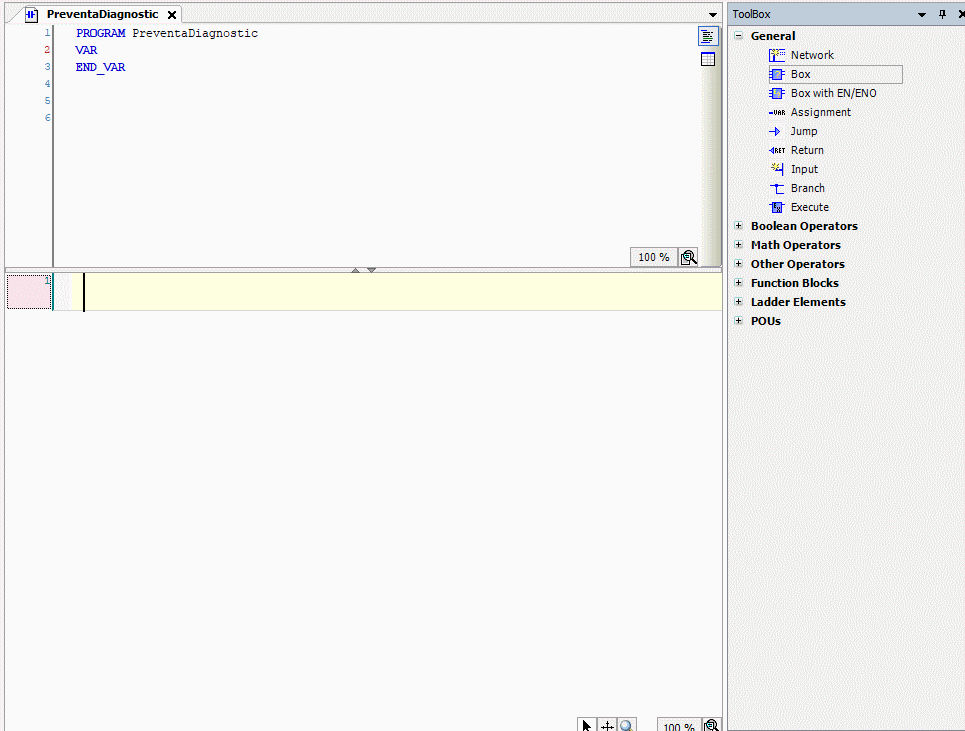Select the PreventaDiagnostic editor tab
The image size is (965, 731).
(101, 15)
